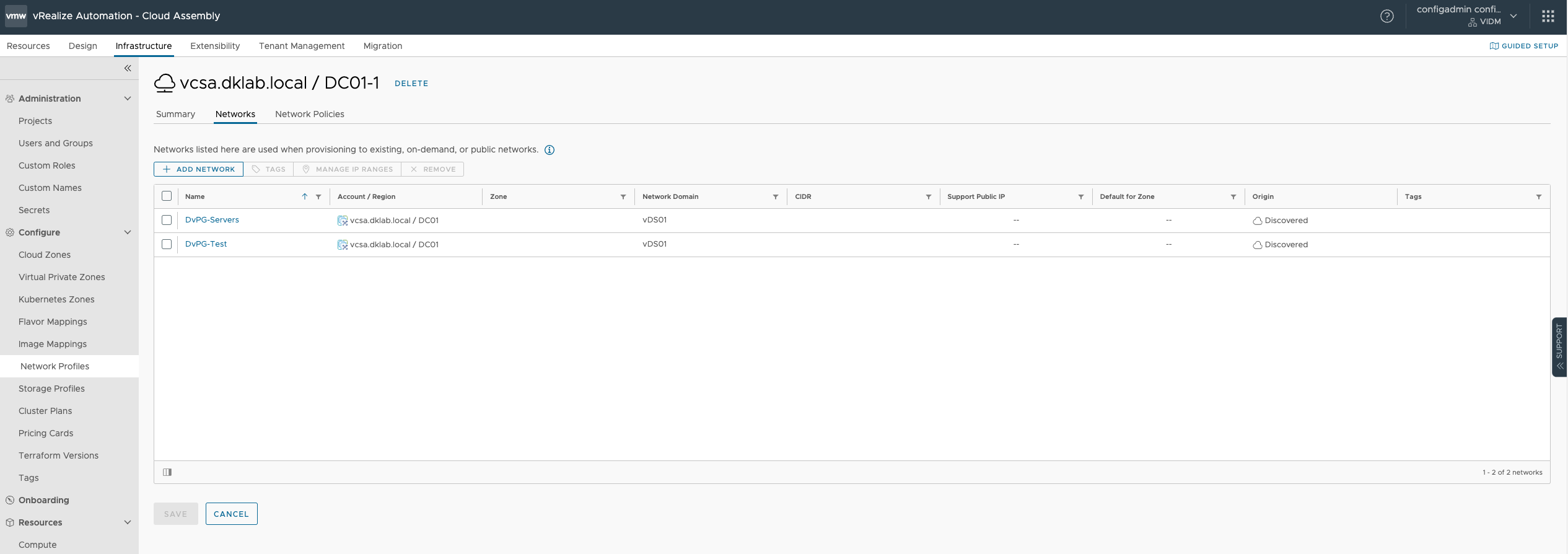Click the info icon beside networks description

(549, 150)
